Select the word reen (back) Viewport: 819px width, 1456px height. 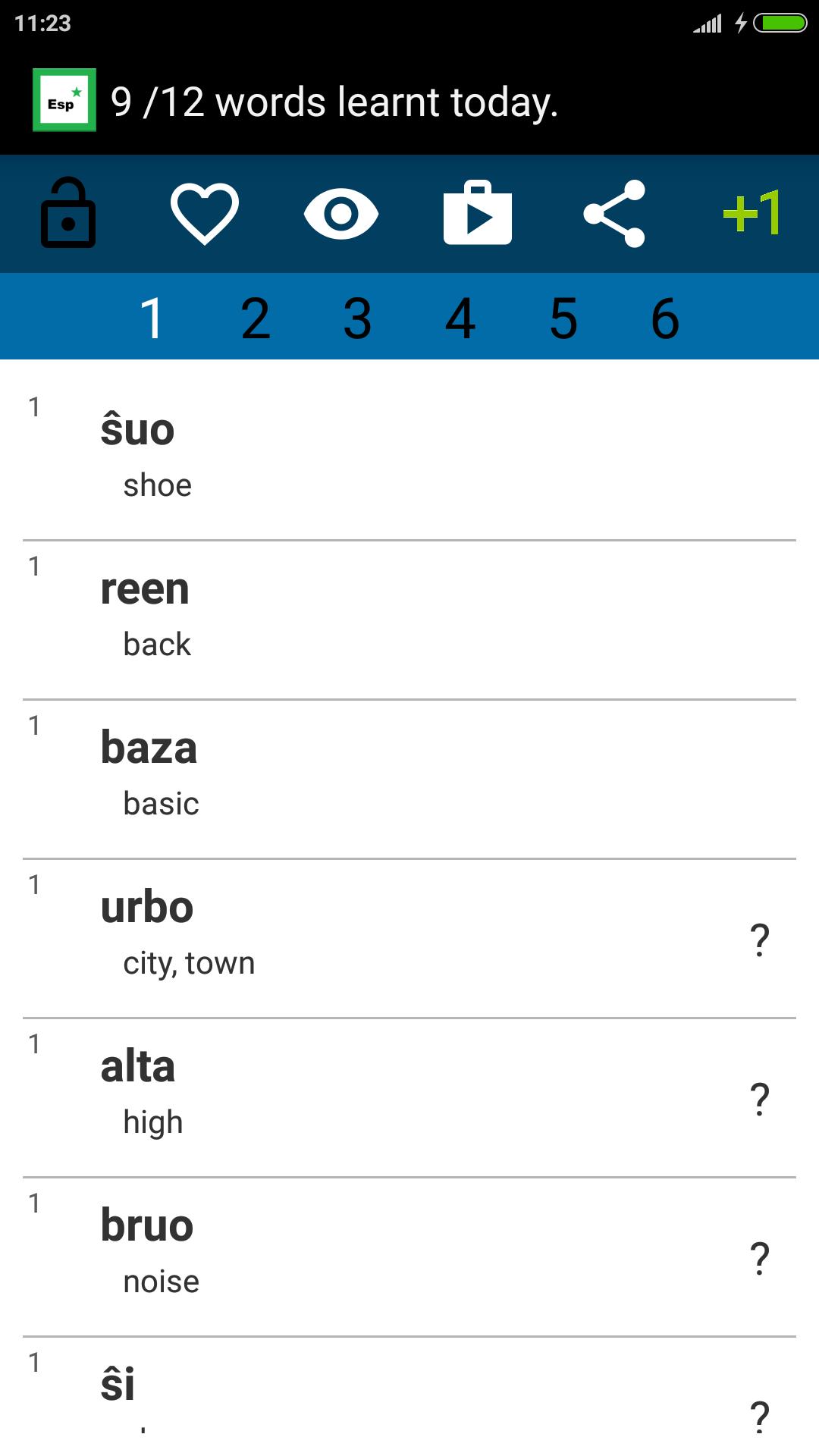click(409, 620)
